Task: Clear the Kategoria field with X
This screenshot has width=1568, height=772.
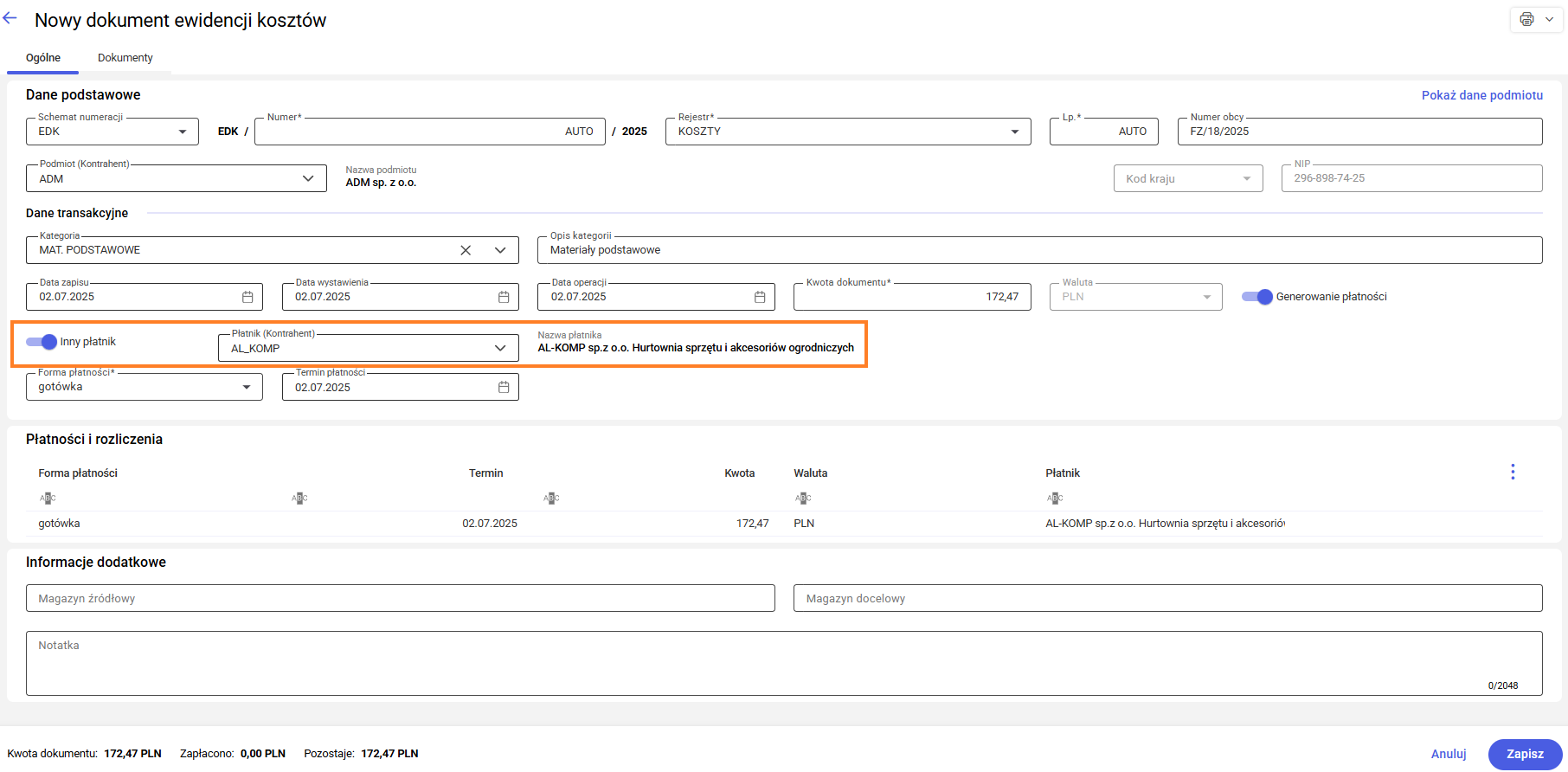Action: [466, 250]
